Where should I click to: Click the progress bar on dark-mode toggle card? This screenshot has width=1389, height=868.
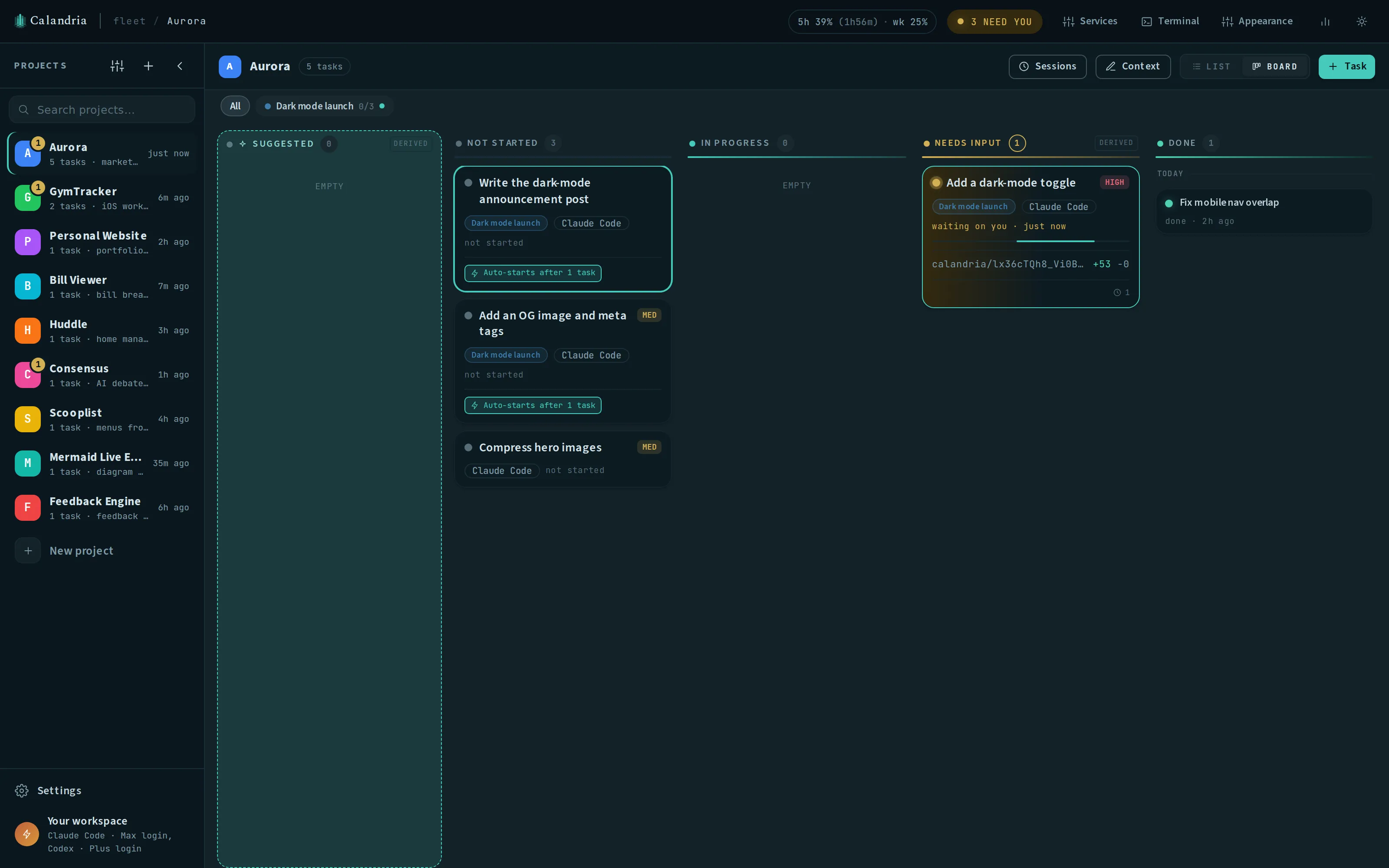point(1030,241)
